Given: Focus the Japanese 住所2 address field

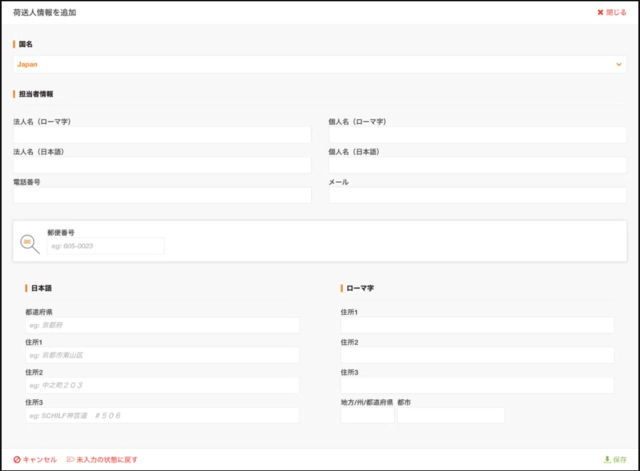Looking at the screenshot, I should click(162, 385).
